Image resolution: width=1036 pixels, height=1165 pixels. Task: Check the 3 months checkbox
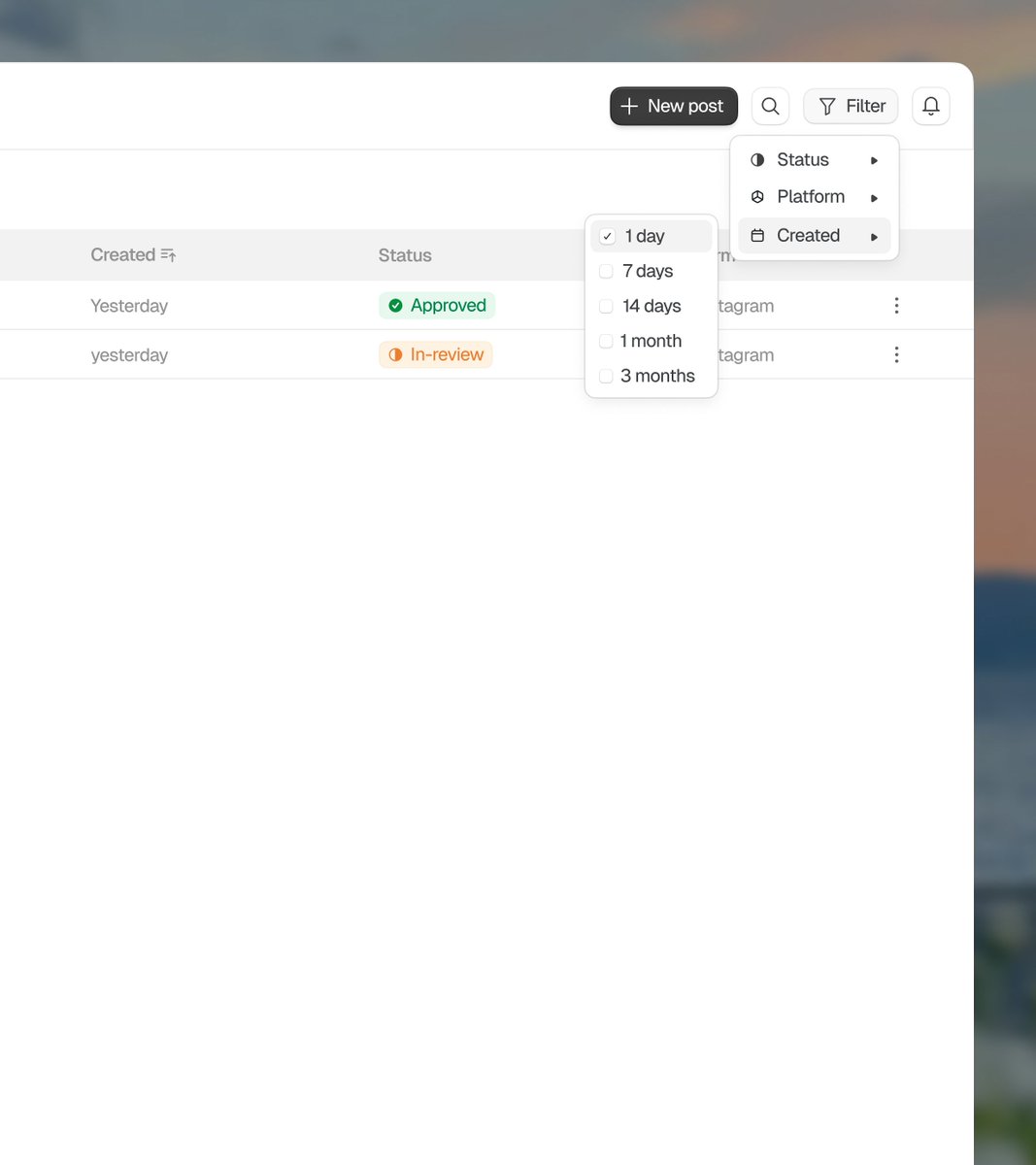tap(606, 376)
